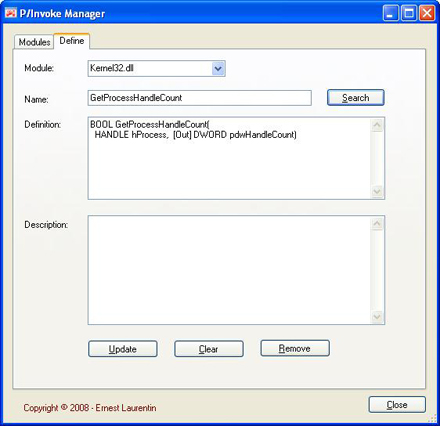This screenshot has height=426, width=440.
Task: Switch to the Modules tab
Action: tap(34, 42)
